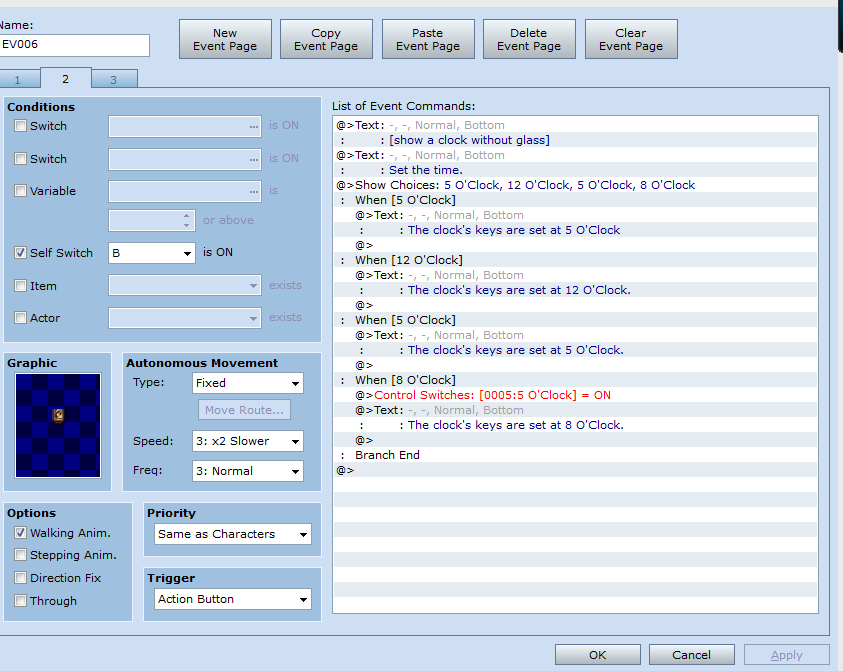Viewport: 843px width, 671px height.
Task: Confirm changes with the OK button
Action: 598,655
